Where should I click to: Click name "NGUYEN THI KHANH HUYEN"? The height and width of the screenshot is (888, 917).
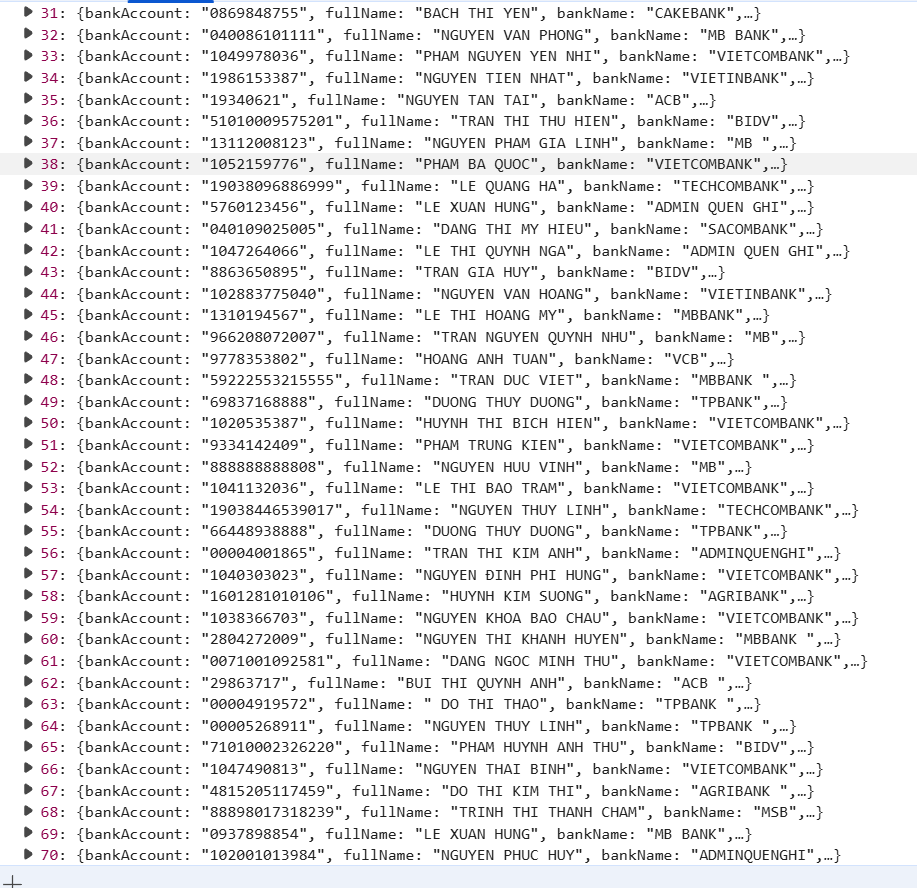click(520, 639)
